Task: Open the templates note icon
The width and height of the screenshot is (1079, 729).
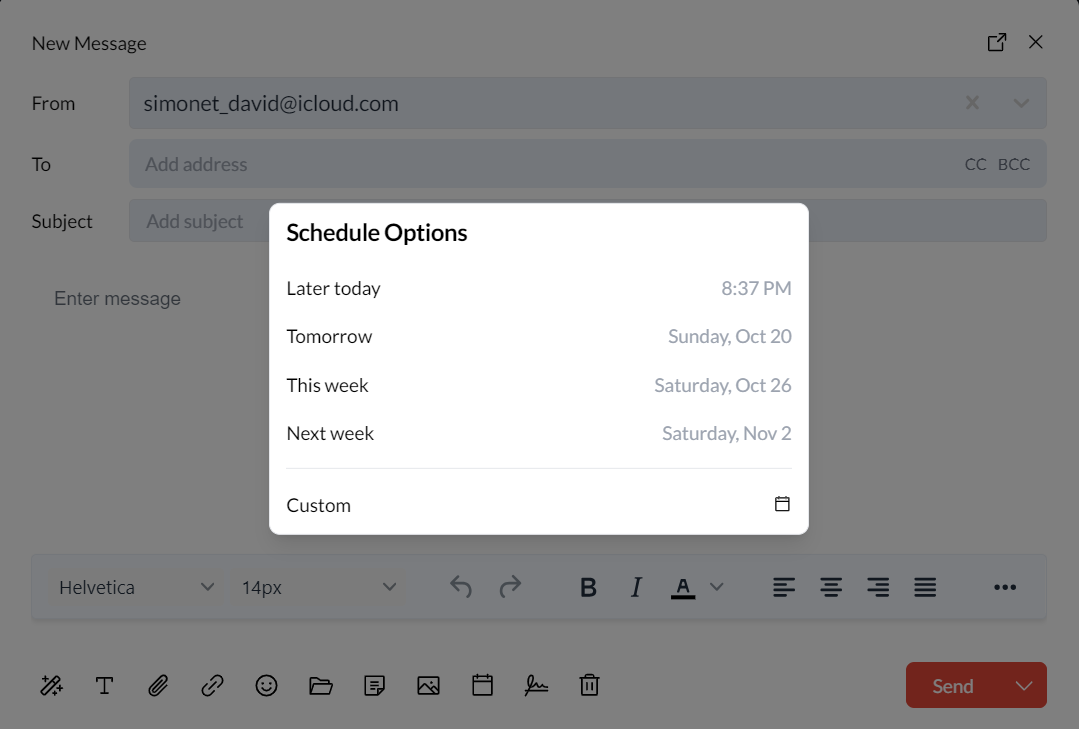Action: pyautogui.click(x=374, y=686)
